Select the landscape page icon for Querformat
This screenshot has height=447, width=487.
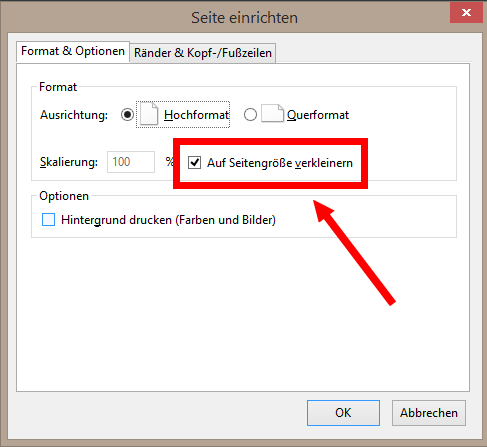click(x=272, y=114)
